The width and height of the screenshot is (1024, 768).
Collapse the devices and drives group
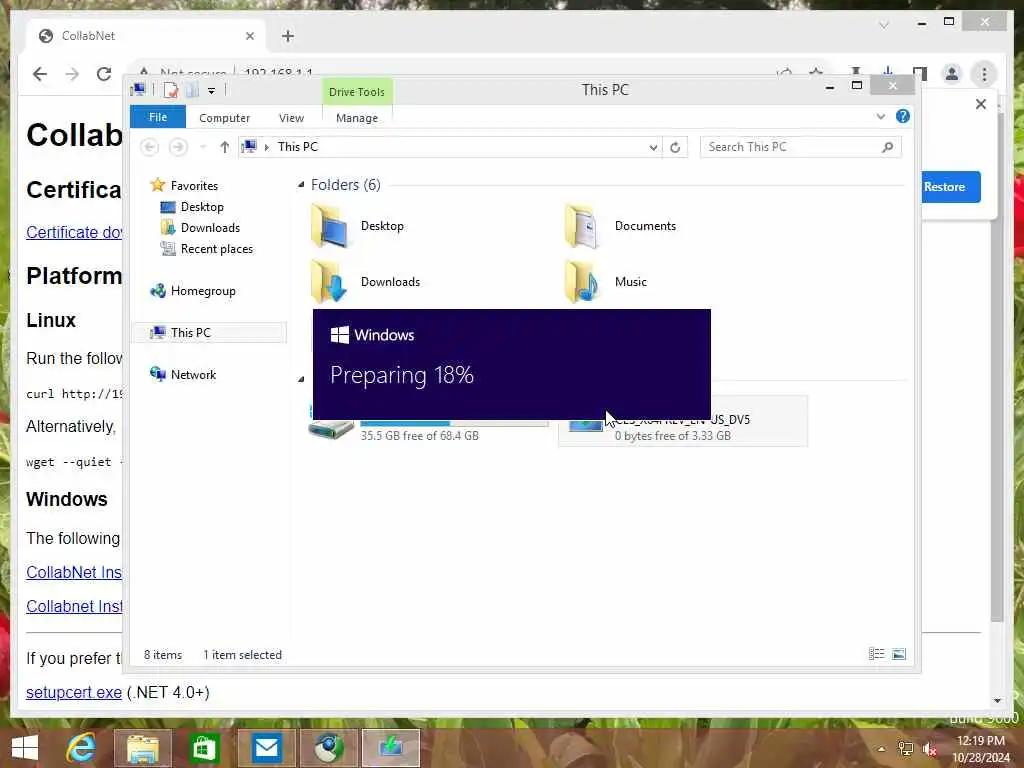tap(301, 379)
